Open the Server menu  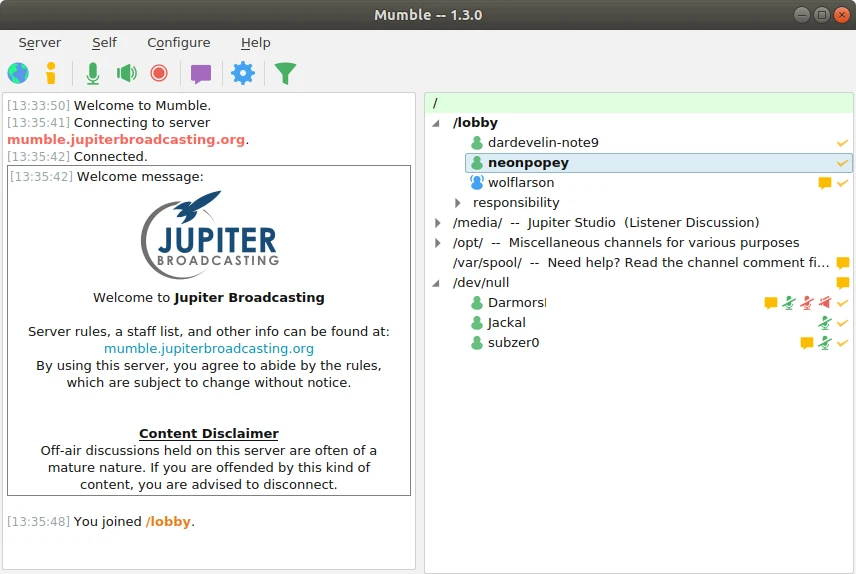pyautogui.click(x=40, y=43)
